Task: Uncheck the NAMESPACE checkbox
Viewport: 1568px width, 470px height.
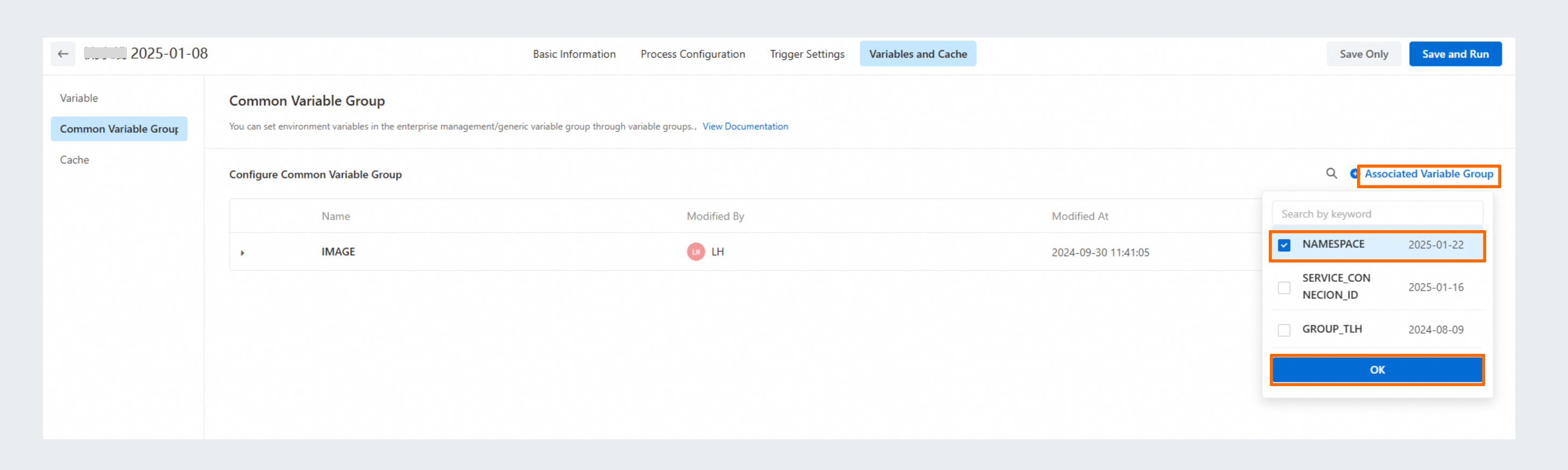Action: point(1284,245)
